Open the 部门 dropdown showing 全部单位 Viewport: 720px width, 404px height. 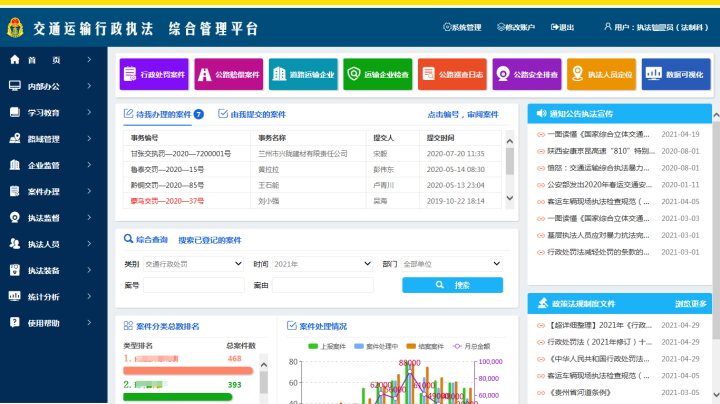(452, 264)
